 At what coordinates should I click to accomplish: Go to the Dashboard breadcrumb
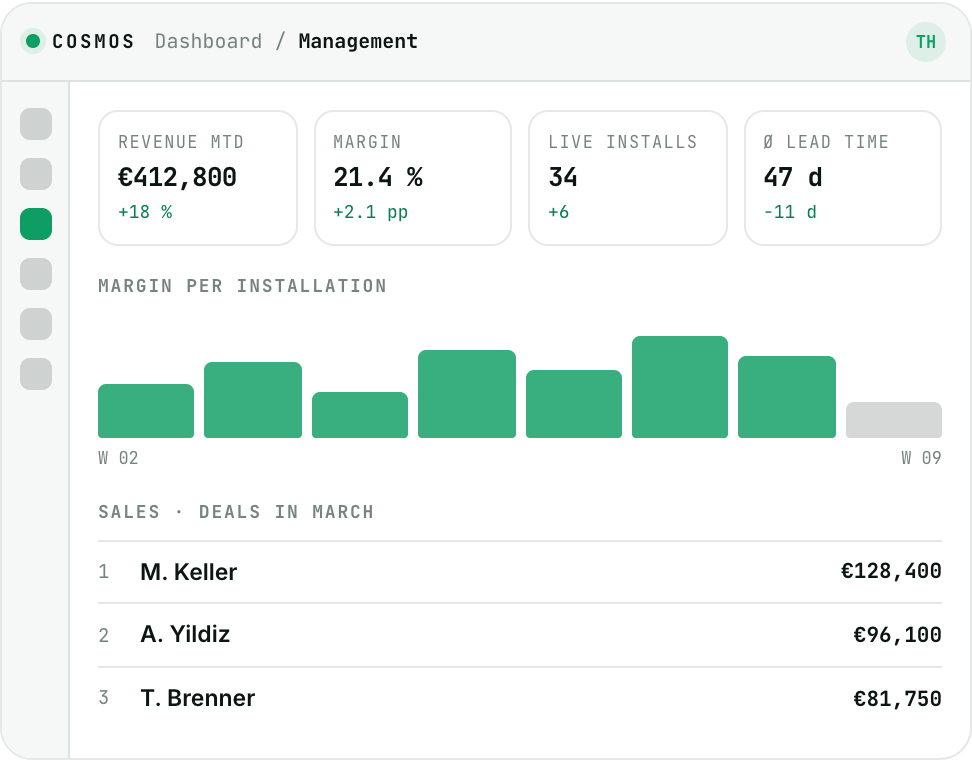(x=208, y=42)
